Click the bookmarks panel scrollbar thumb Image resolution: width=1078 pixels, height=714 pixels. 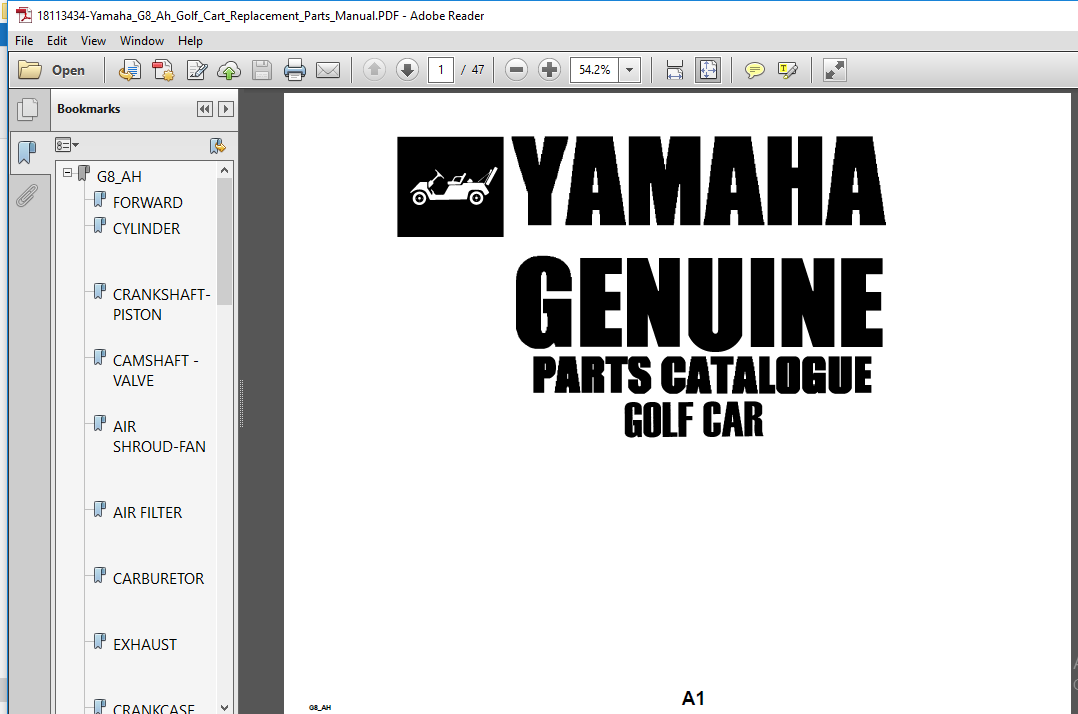[x=224, y=241]
